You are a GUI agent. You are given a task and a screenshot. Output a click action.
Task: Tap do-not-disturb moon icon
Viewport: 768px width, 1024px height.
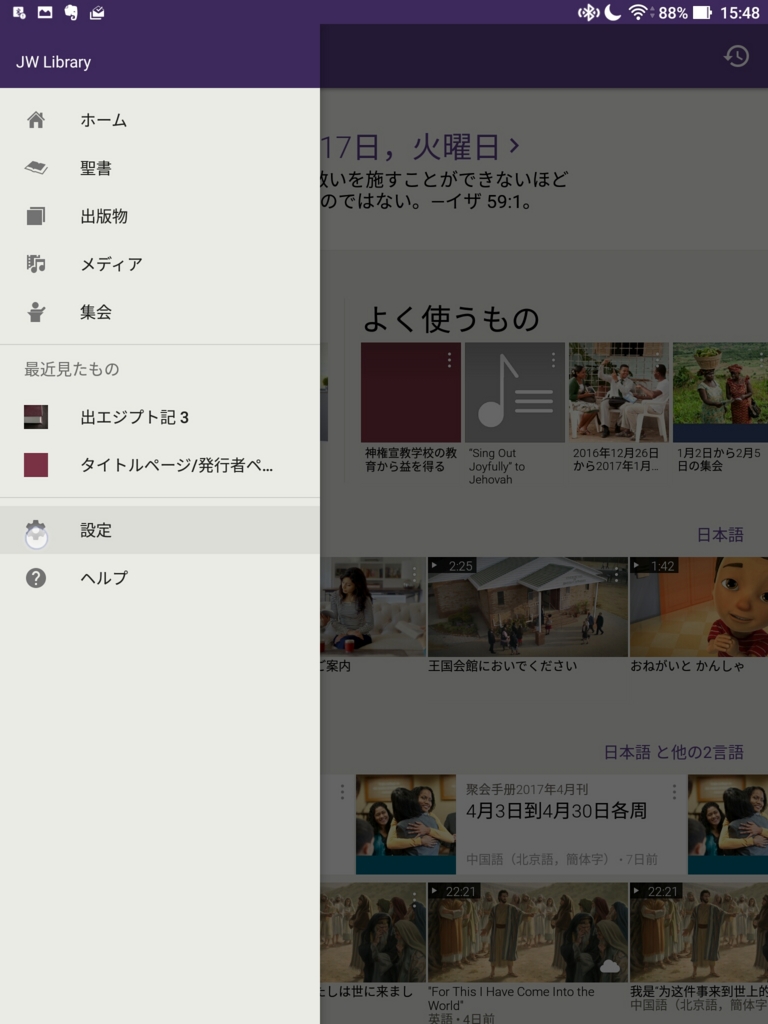point(612,12)
